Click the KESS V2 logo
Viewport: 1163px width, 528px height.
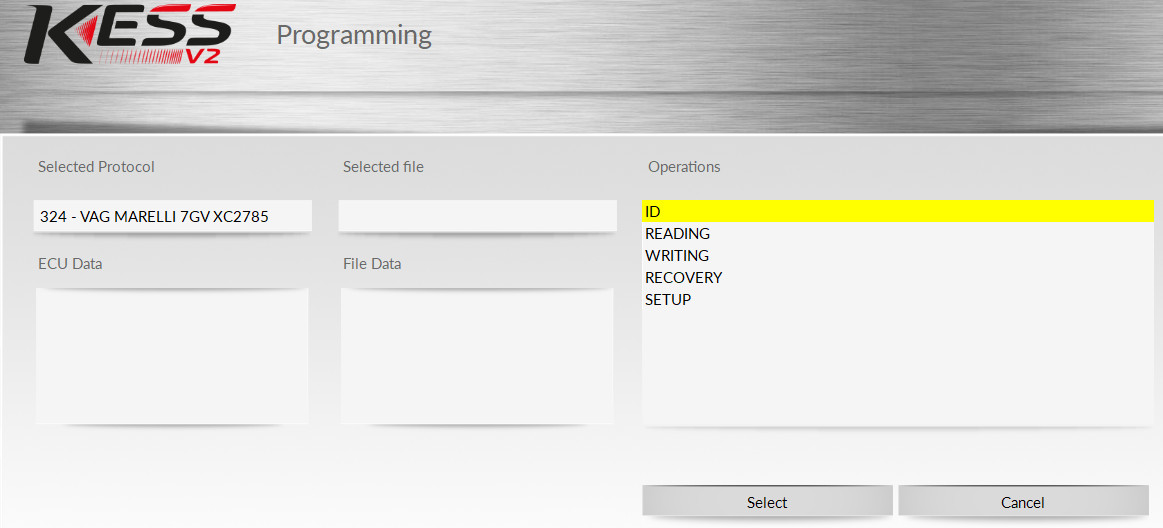pyautogui.click(x=129, y=35)
